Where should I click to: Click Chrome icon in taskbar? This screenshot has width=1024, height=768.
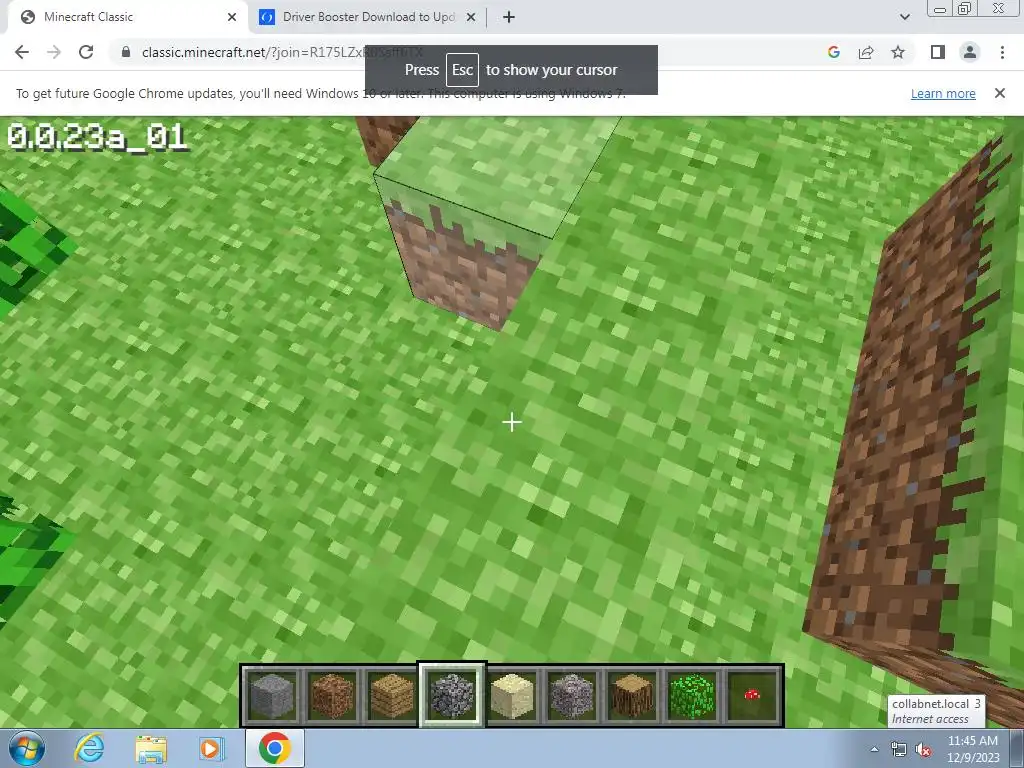pyautogui.click(x=274, y=748)
